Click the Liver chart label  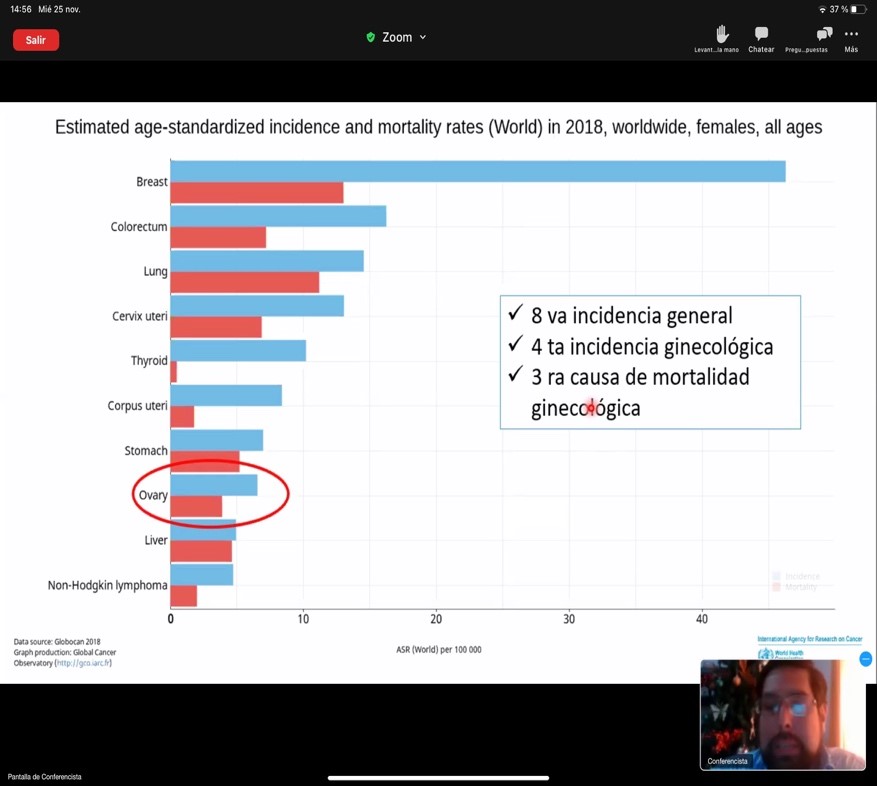click(x=156, y=540)
